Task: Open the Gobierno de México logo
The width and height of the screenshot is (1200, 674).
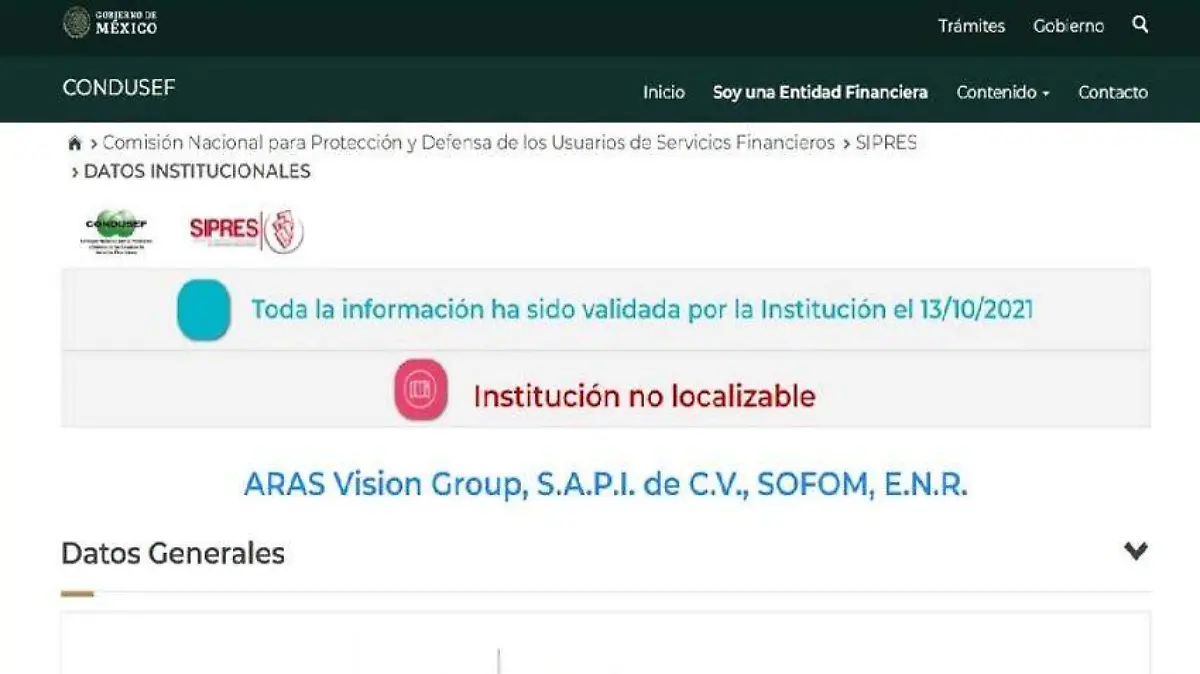Action: pos(110,23)
